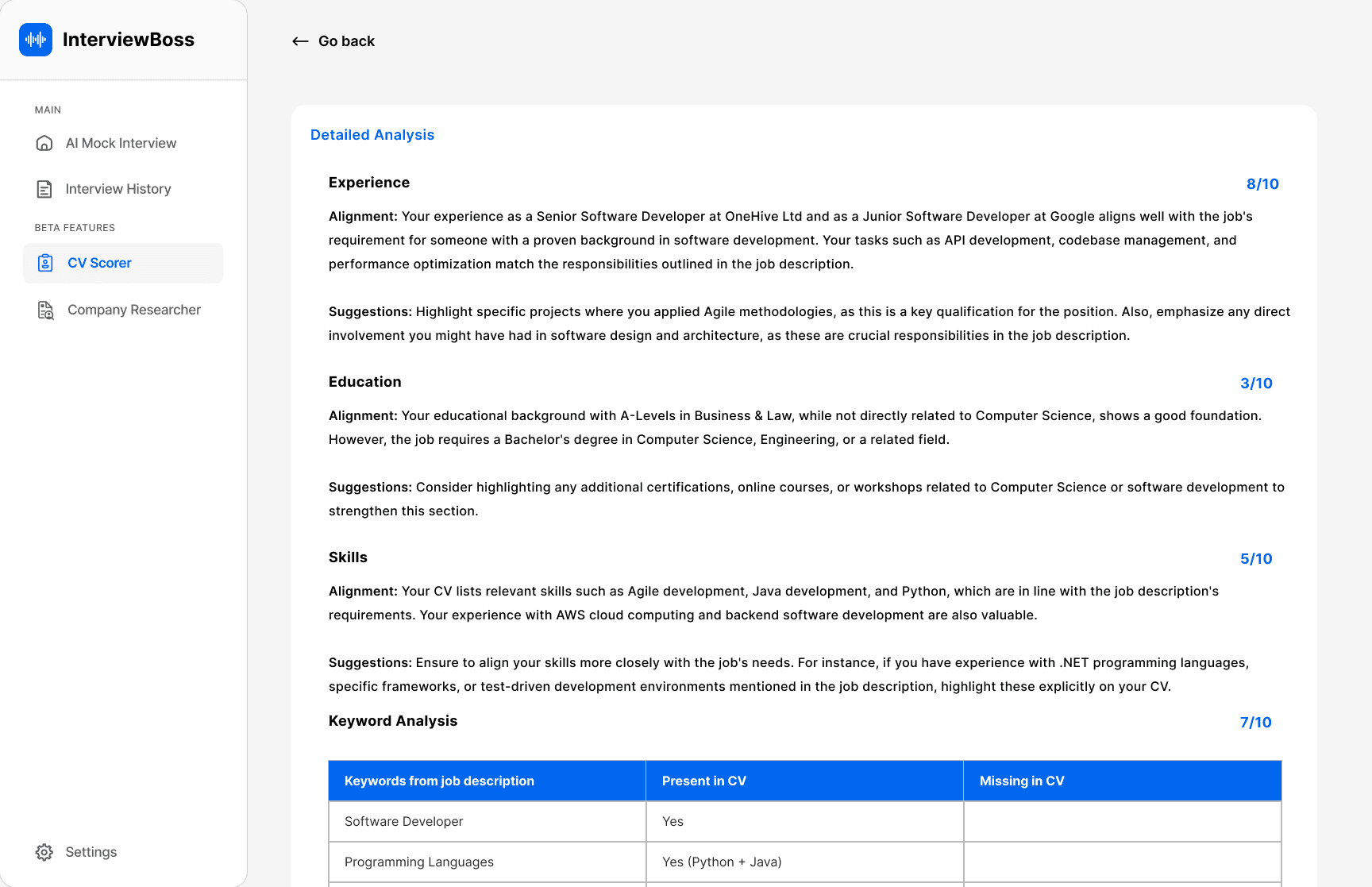1372x887 pixels.
Task: Select AI Mock Interview in the sidebar
Action: (121, 143)
